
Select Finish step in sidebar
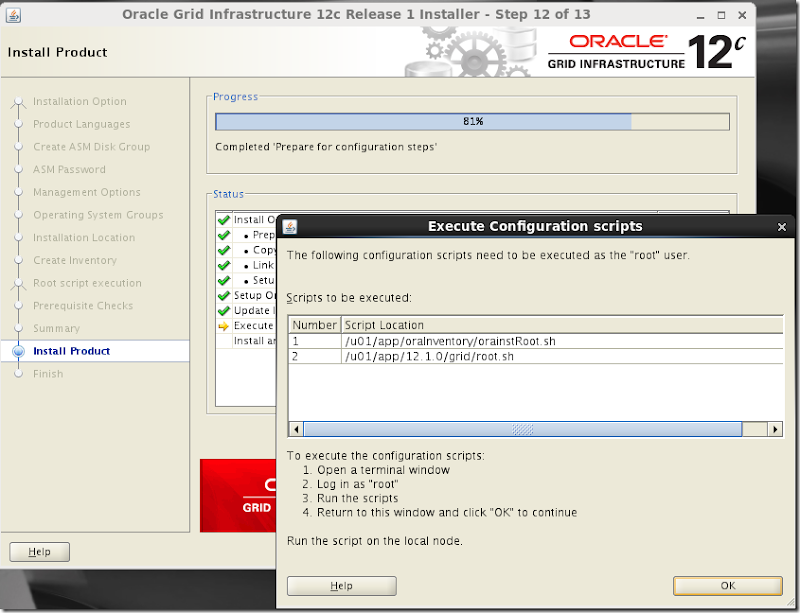[x=48, y=374]
